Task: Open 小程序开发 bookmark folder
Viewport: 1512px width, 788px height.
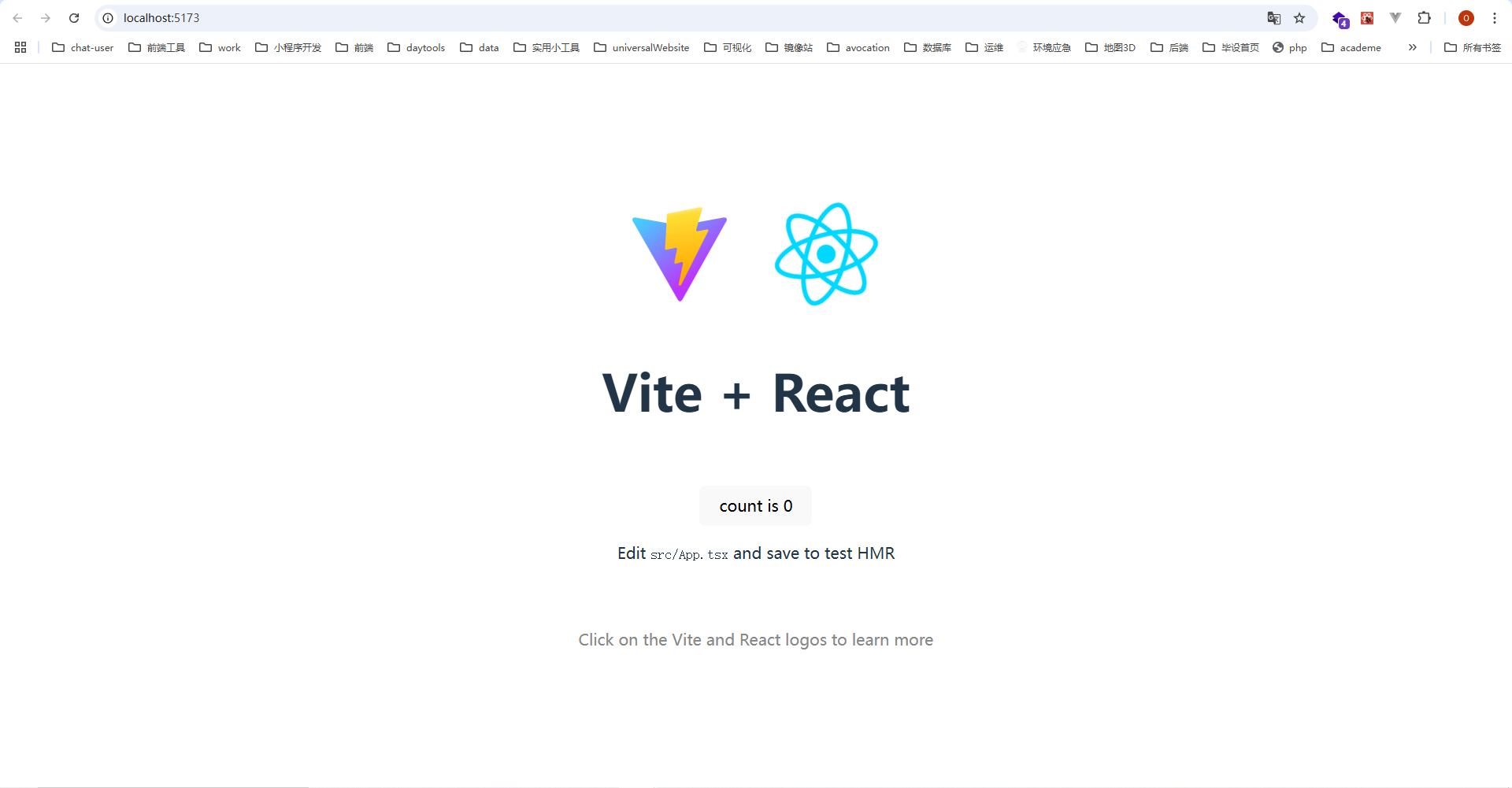Action: [288, 47]
